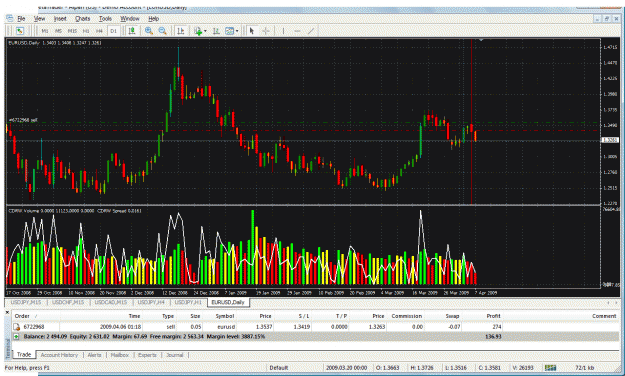Toggle the chart shift icon
Screen dimensions: 625x376
click(181, 31)
